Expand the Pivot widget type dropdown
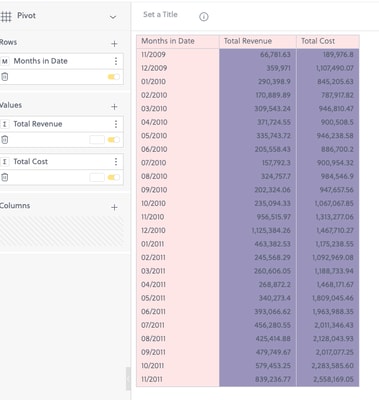379x400 pixels. (x=113, y=17)
